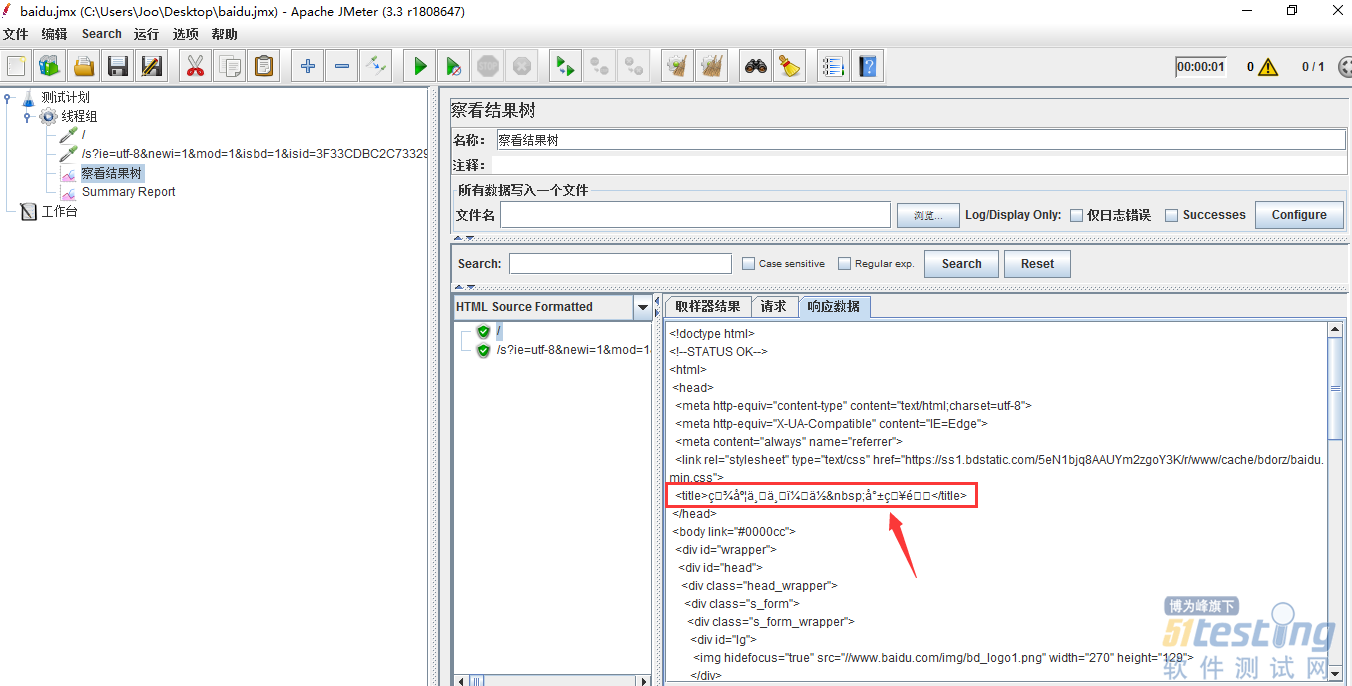The height and width of the screenshot is (686, 1352).
Task: Select the '/' HTTP sampler in test plan
Action: pyautogui.click(x=84, y=135)
